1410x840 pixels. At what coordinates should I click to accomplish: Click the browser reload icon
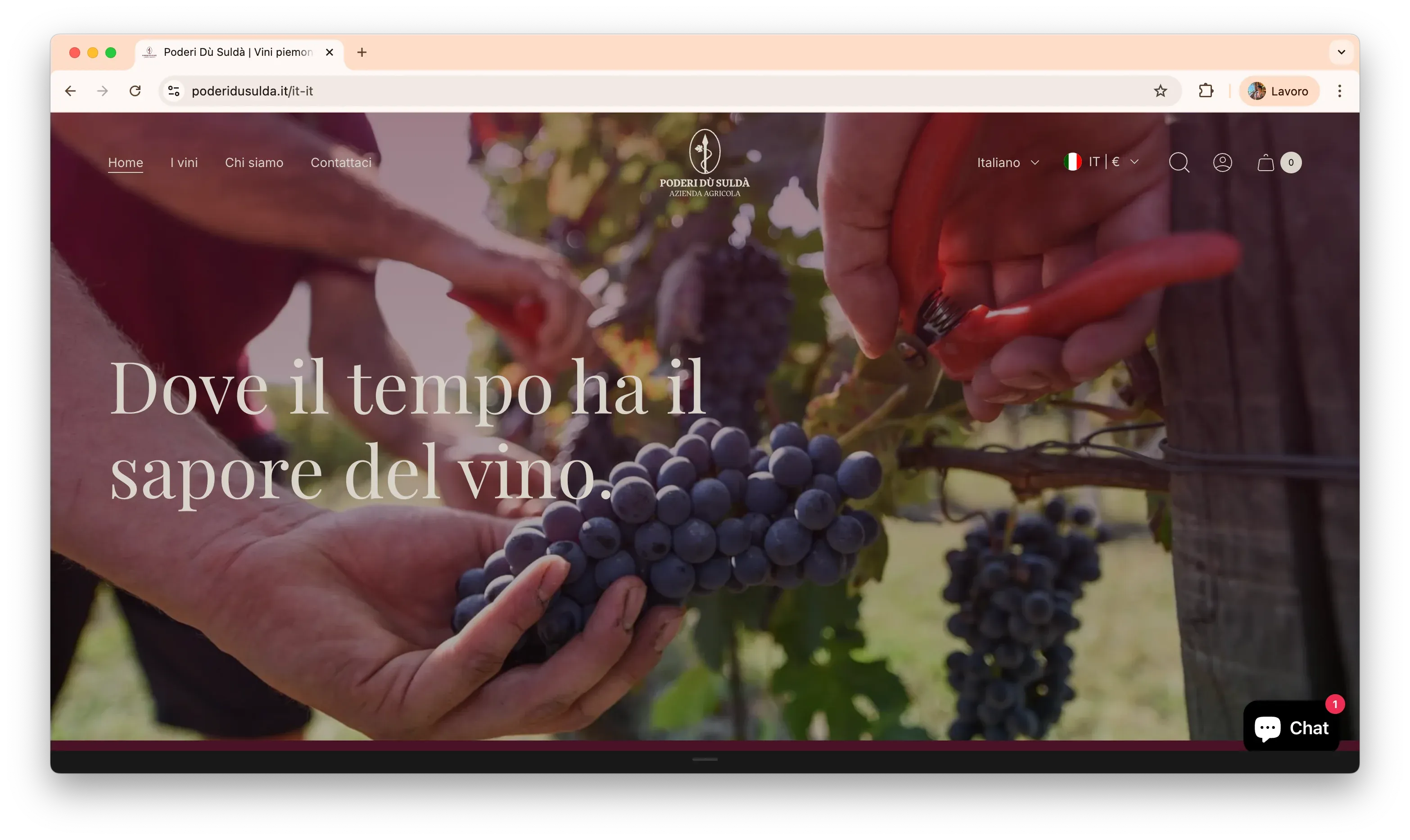point(135,90)
